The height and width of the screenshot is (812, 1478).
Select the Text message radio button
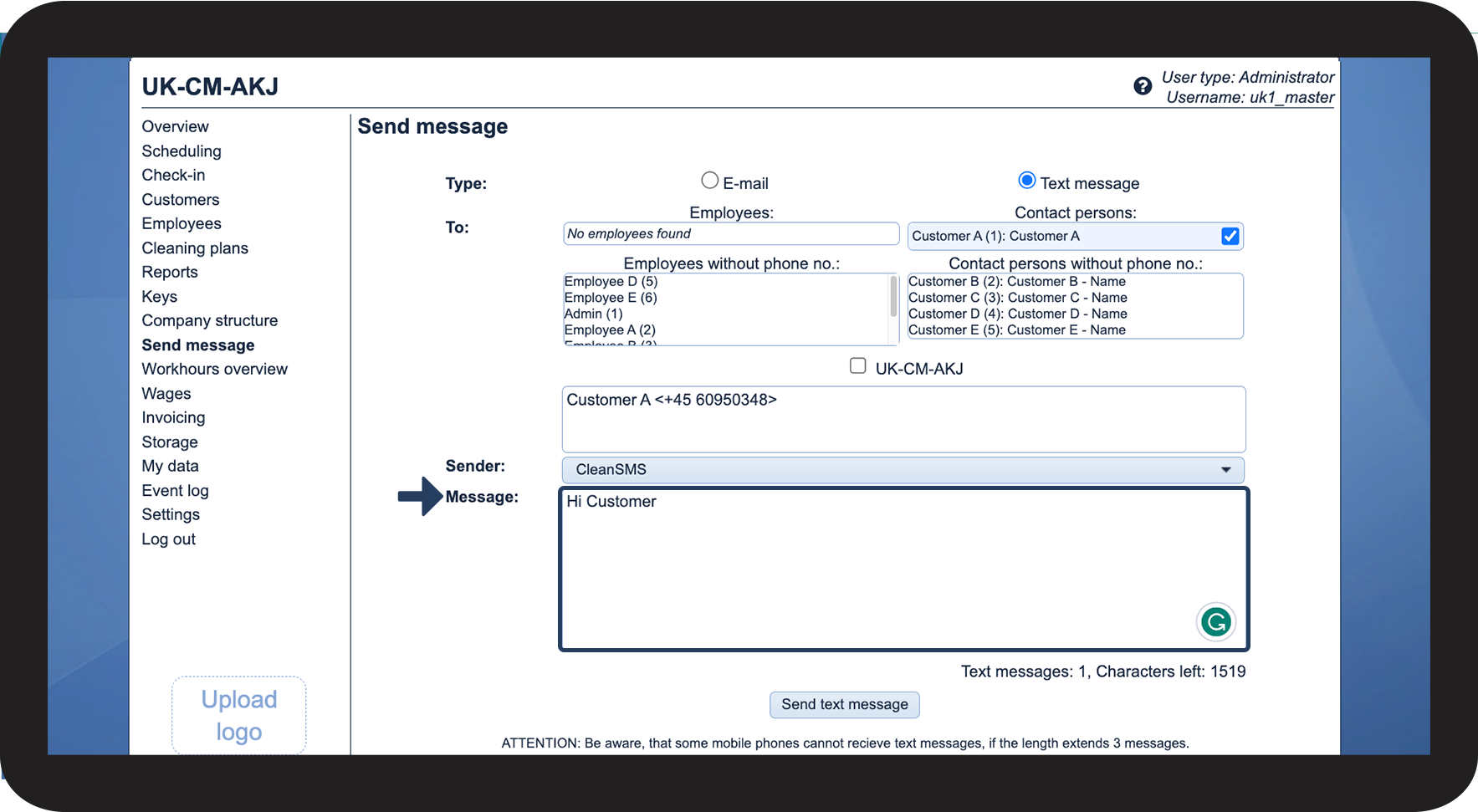click(x=1026, y=181)
